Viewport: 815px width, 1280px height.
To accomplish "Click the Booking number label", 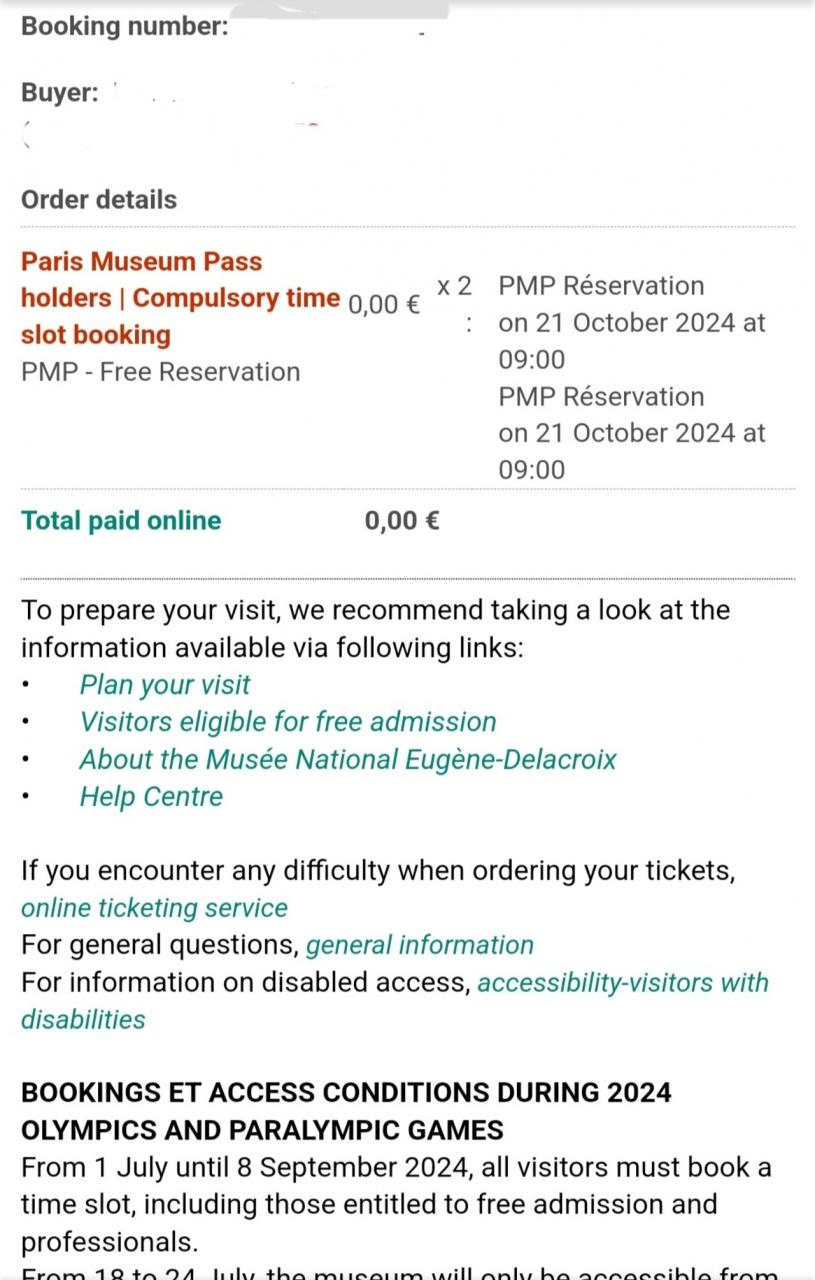I will 125,26.
